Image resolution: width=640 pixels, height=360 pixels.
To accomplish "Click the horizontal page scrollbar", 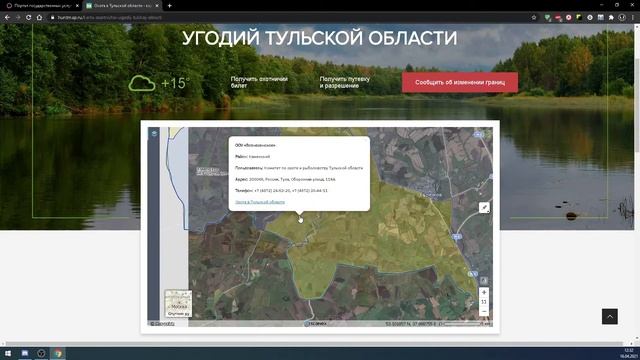I will pyautogui.click(x=314, y=344).
